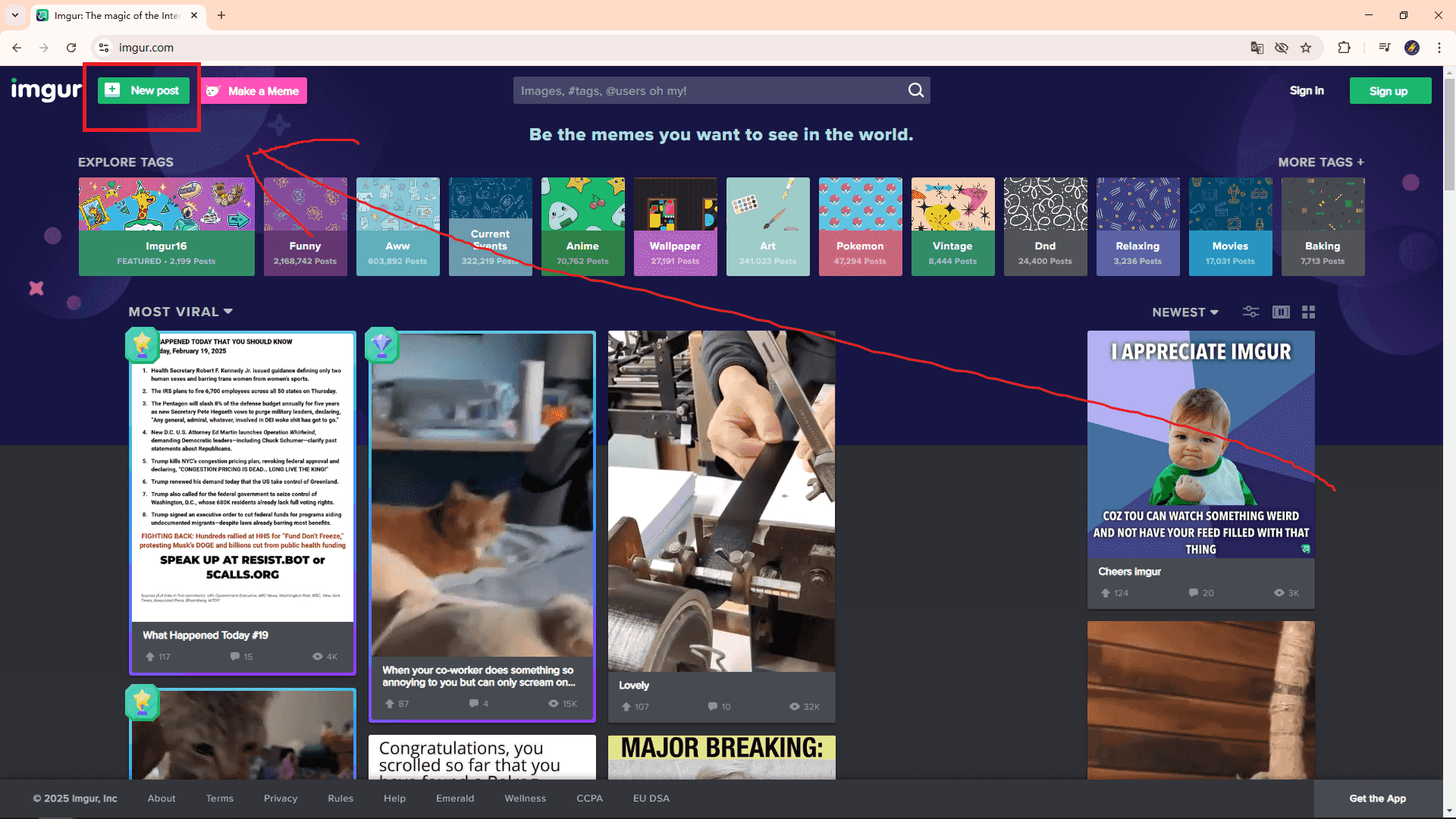Open comments on 'Lovely' post
1456x819 pixels.
tap(713, 707)
